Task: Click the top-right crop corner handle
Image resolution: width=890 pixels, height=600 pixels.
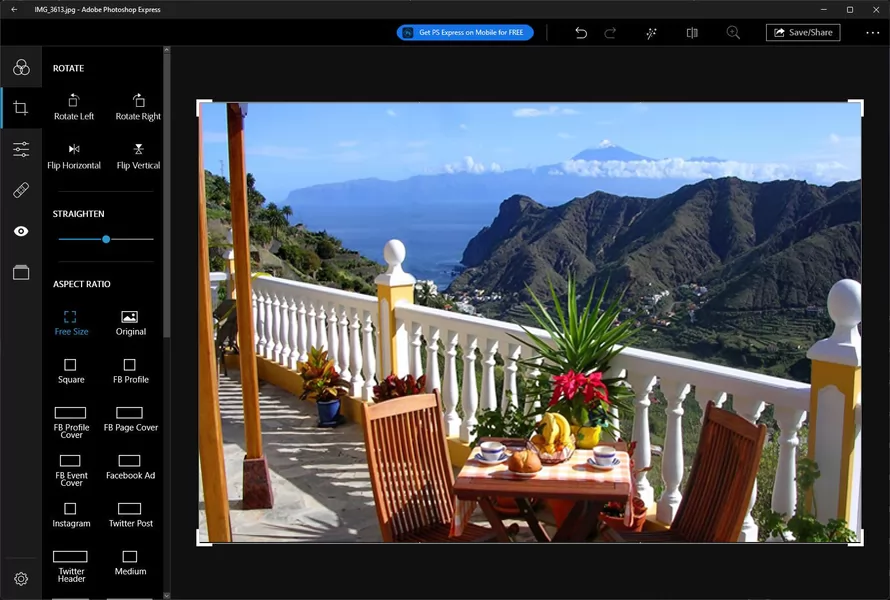Action: pyautogui.click(x=856, y=107)
